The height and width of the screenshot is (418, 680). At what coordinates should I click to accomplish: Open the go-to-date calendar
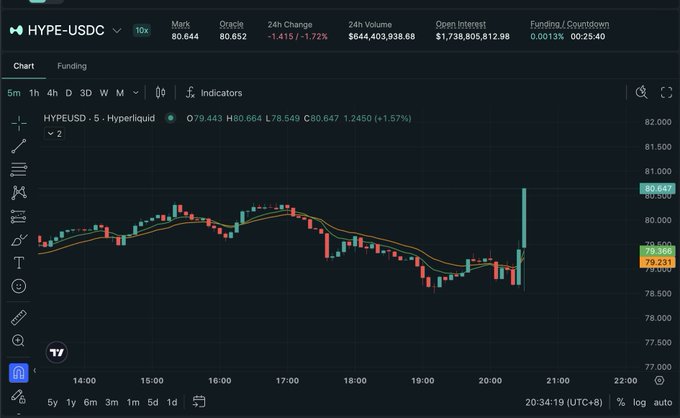[x=199, y=402]
